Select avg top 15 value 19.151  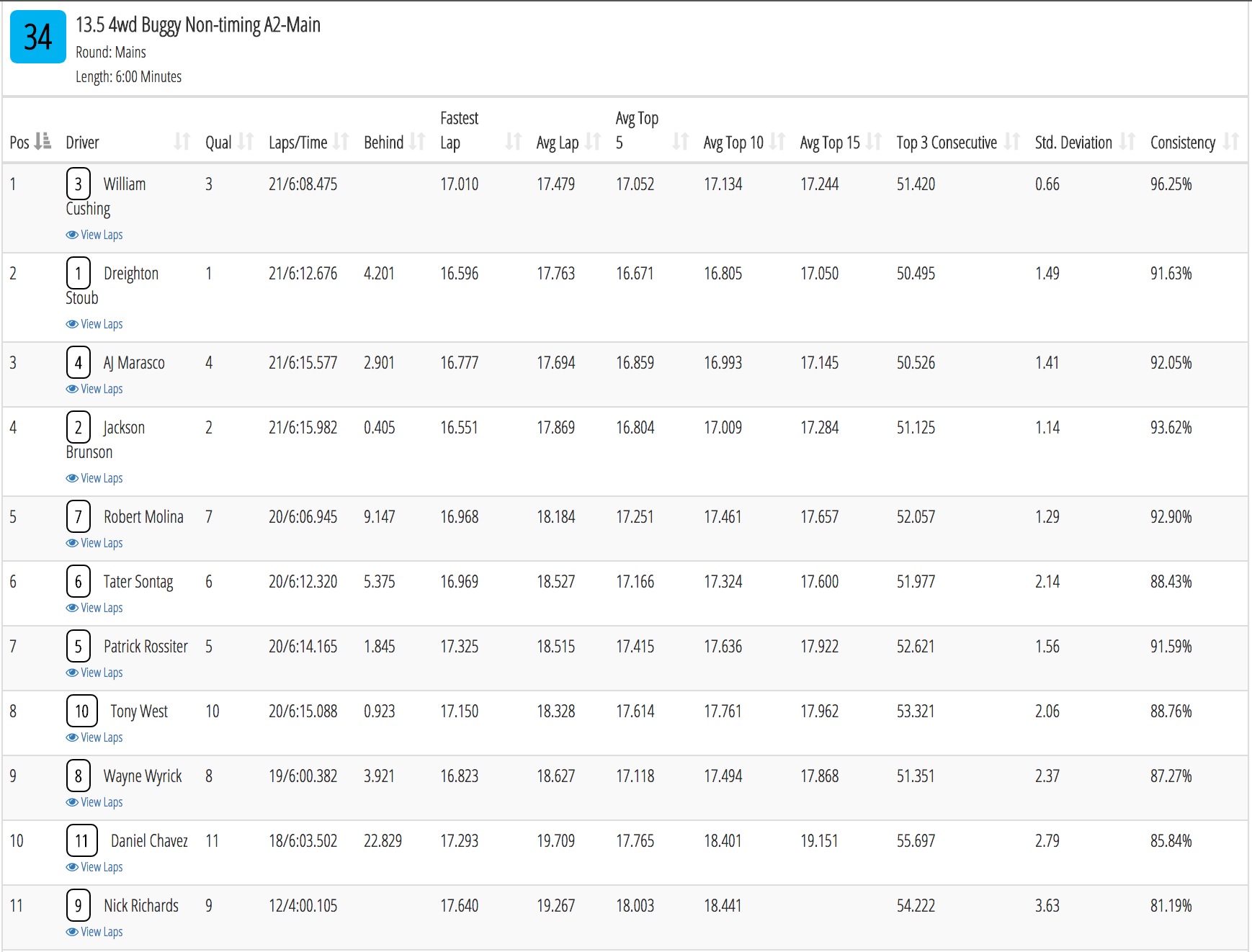coord(819,841)
